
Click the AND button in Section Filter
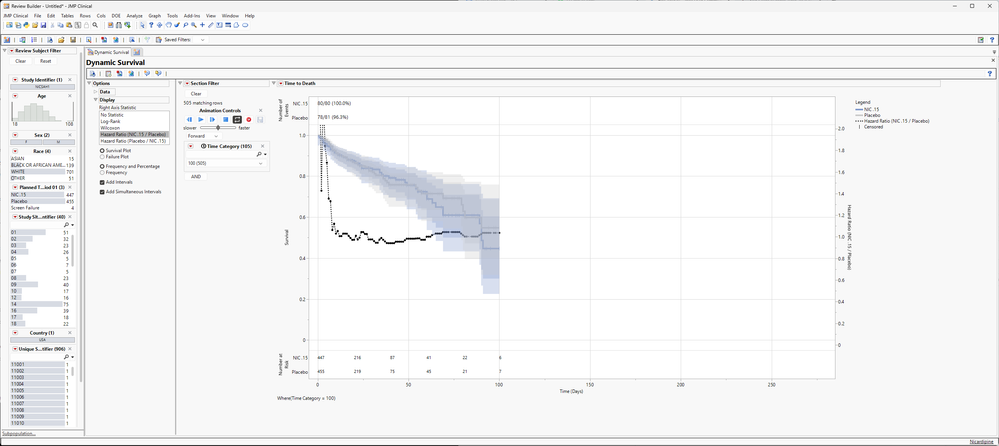point(196,176)
